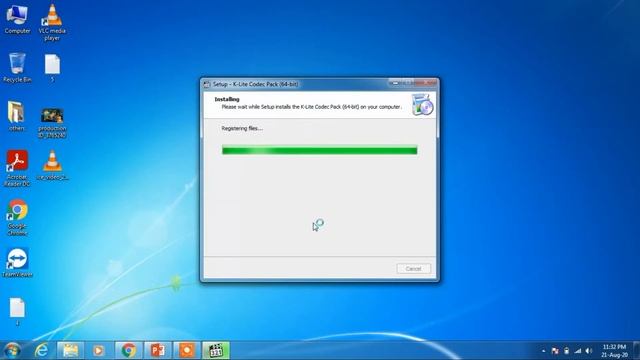The width and height of the screenshot is (640, 360).
Task: Select the others folder on desktop
Action: (16, 116)
